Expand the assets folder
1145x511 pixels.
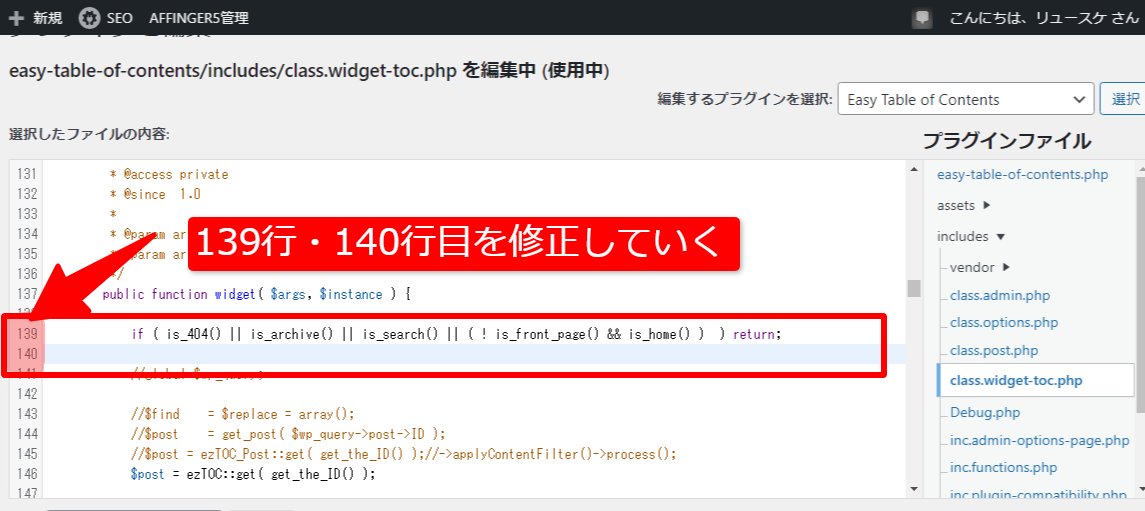pyautogui.click(x=963, y=205)
